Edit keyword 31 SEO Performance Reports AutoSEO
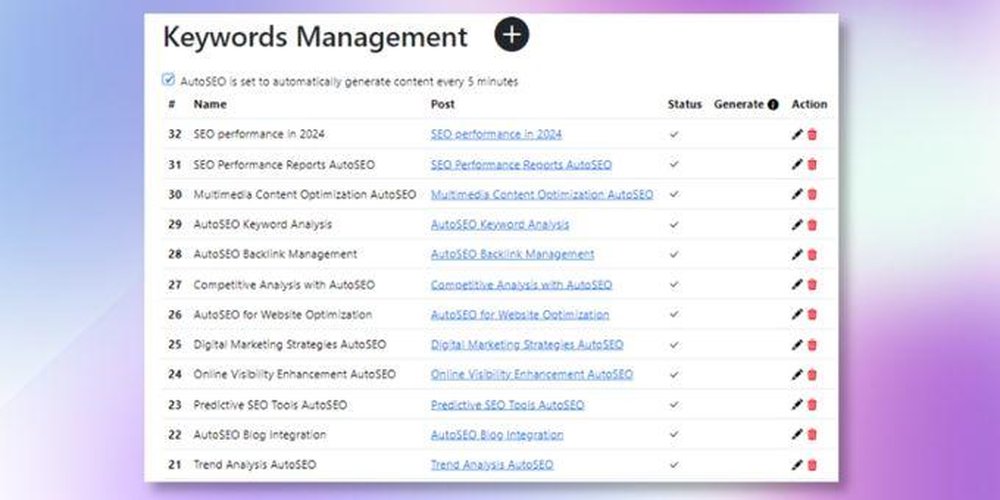The width and height of the screenshot is (1000, 500). [x=797, y=165]
